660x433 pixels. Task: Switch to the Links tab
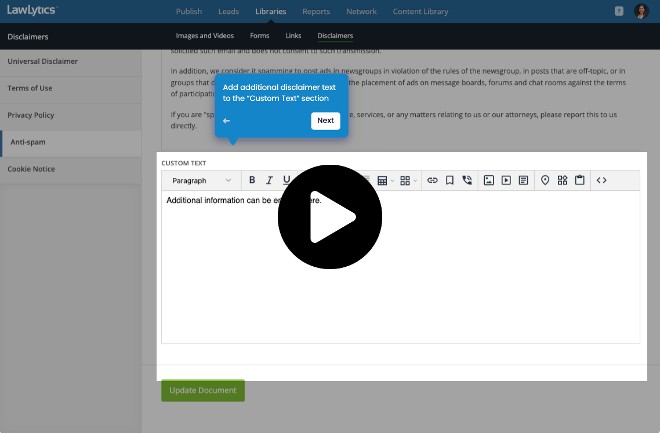[x=293, y=36]
